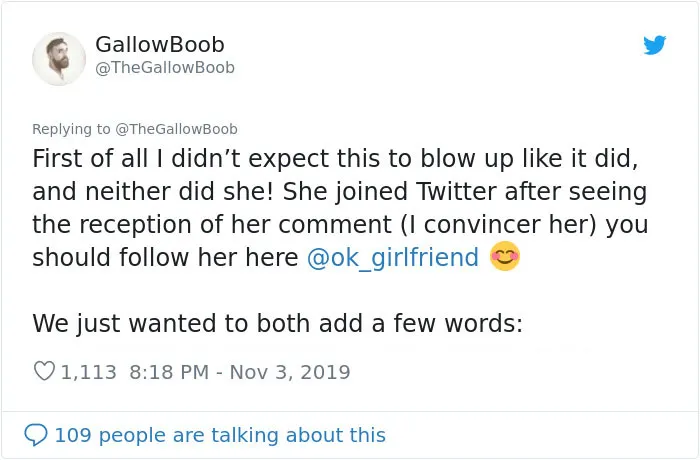Click the blushing smiley emoji
Image resolution: width=700 pixels, height=460 pixels.
(505, 256)
